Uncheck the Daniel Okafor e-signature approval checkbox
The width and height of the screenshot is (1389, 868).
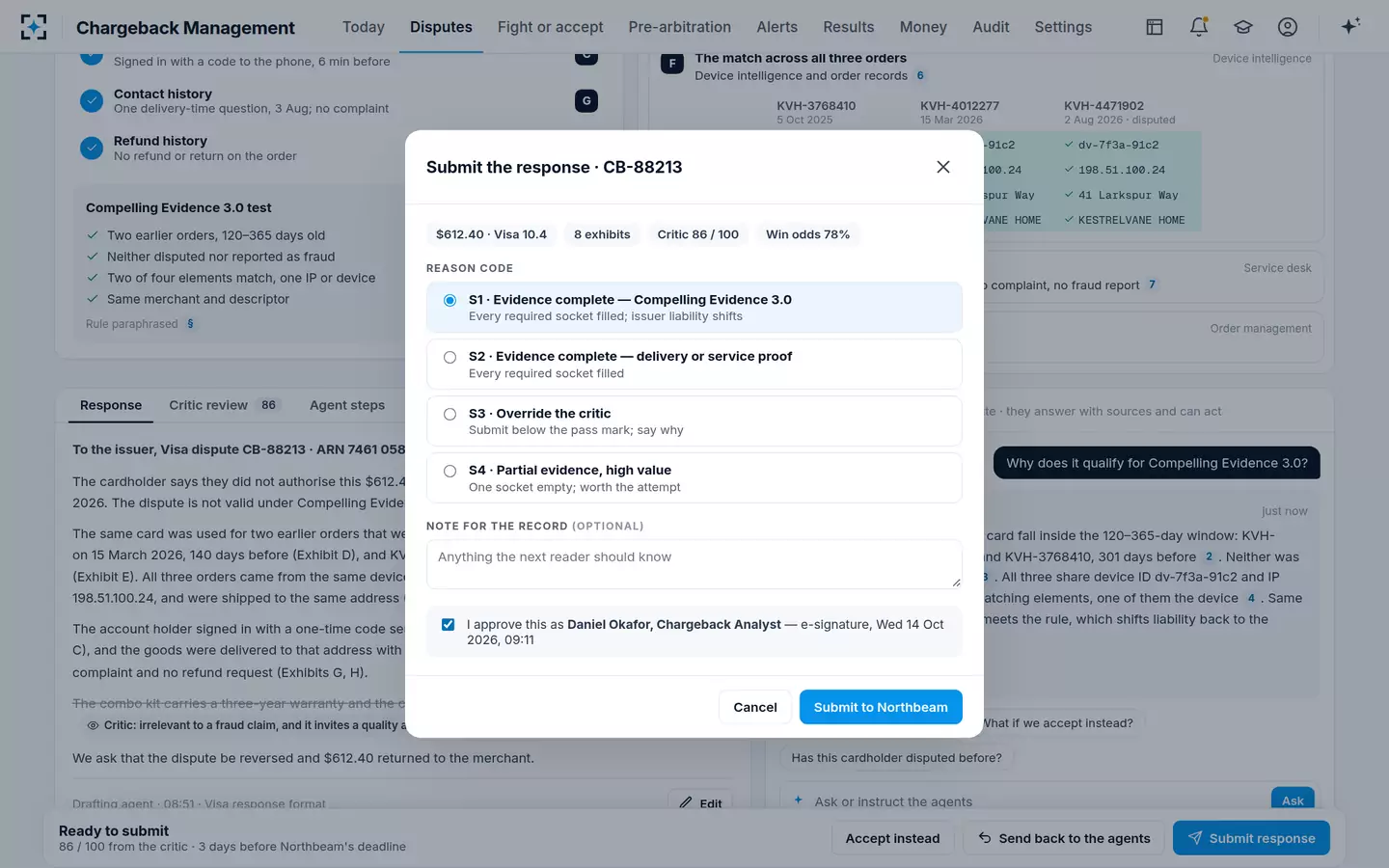pyautogui.click(x=448, y=625)
